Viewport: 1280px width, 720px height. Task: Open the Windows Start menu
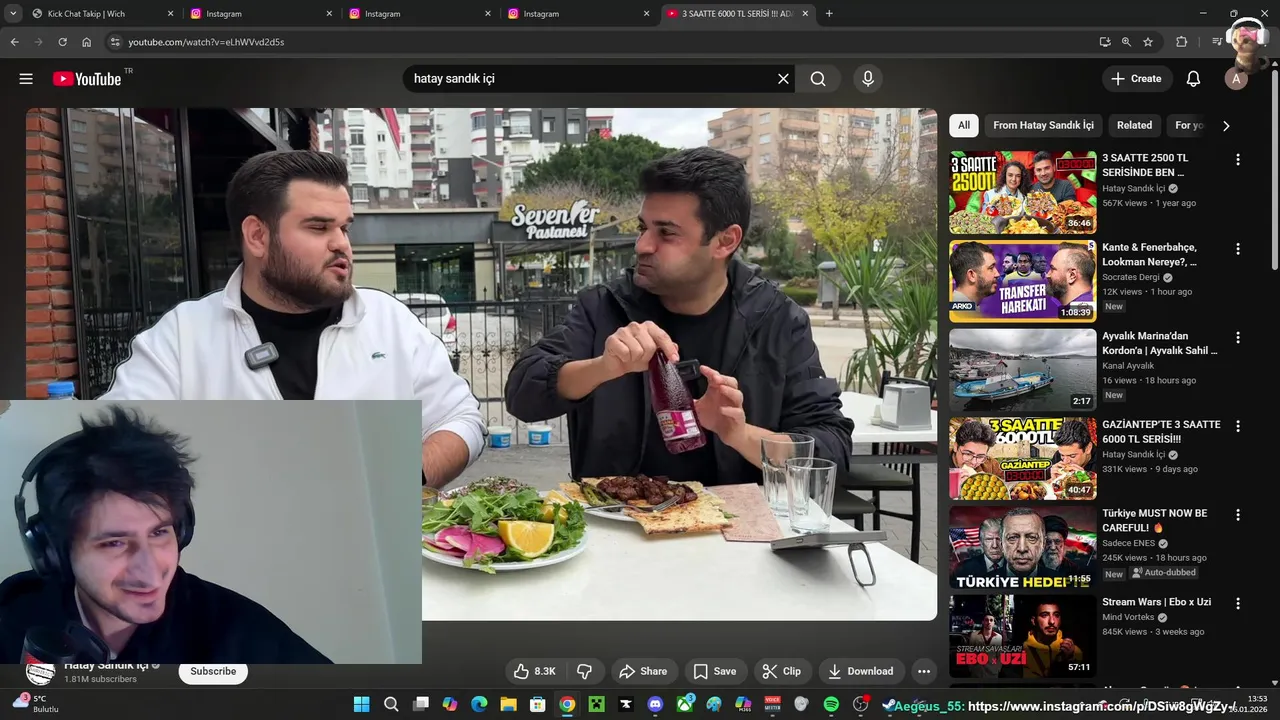pyautogui.click(x=361, y=704)
